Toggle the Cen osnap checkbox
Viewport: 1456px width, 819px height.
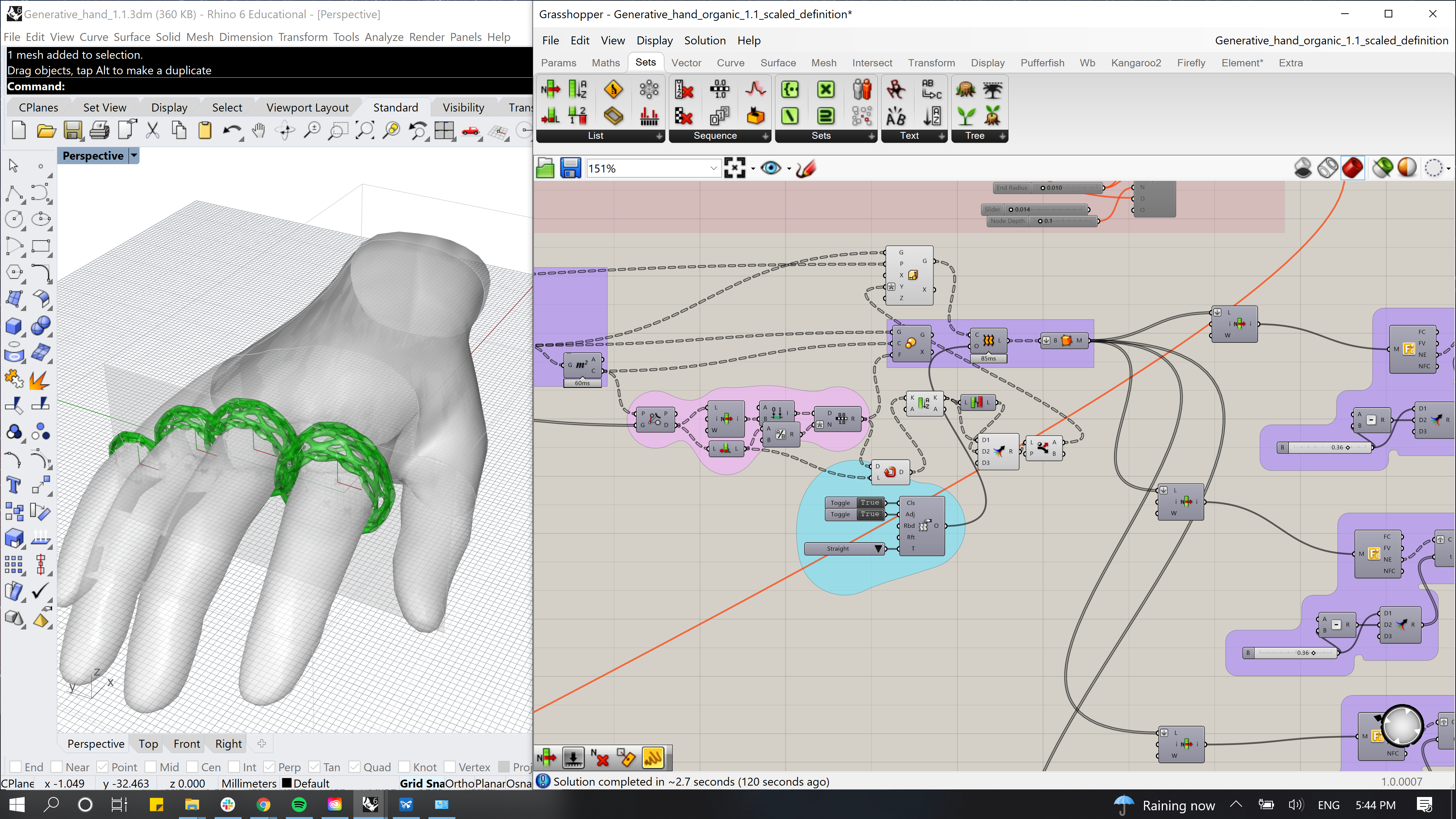coord(192,767)
